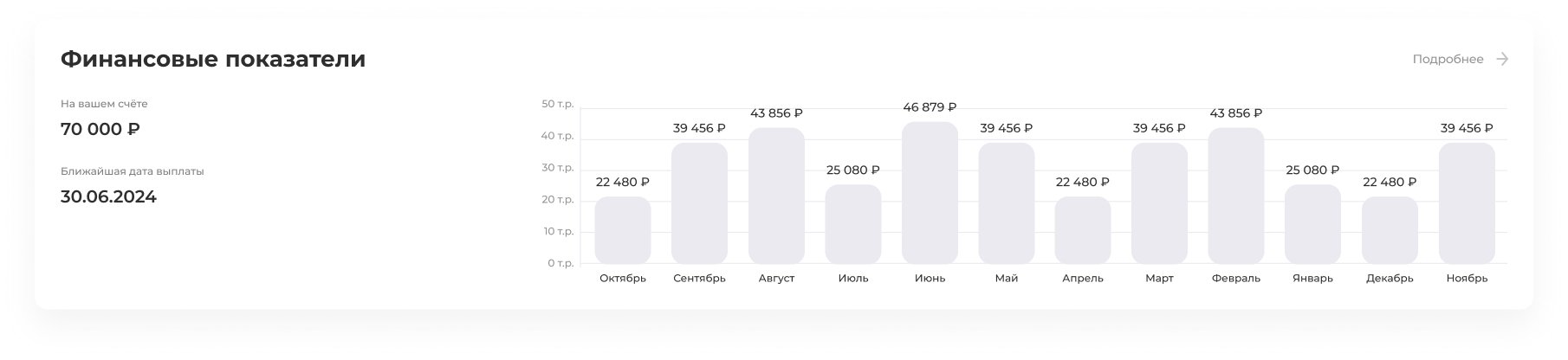Click the 50 т.р. axis label

558,105
